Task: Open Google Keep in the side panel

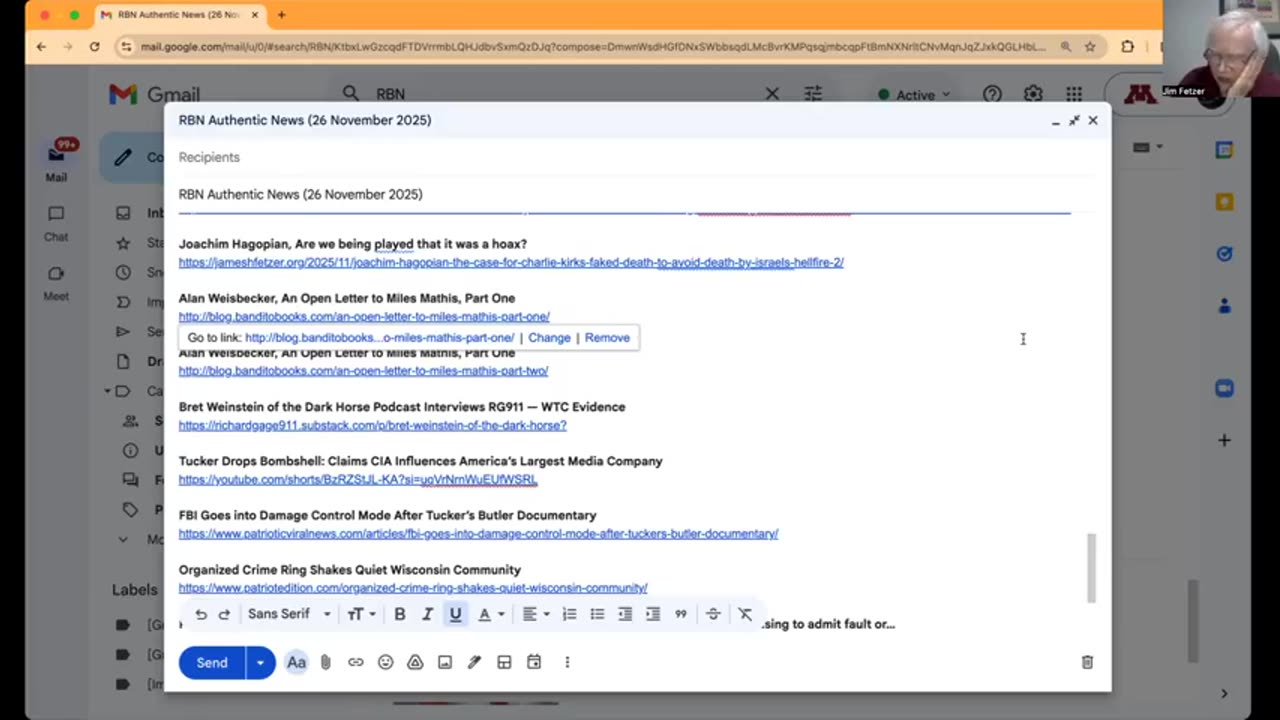Action: tap(1224, 202)
